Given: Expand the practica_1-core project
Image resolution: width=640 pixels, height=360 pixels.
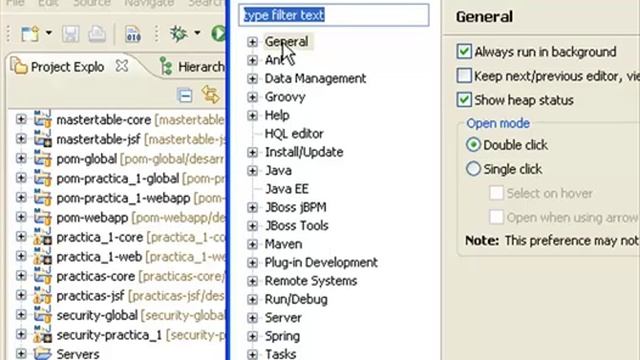Looking at the screenshot, I should 21,237.
